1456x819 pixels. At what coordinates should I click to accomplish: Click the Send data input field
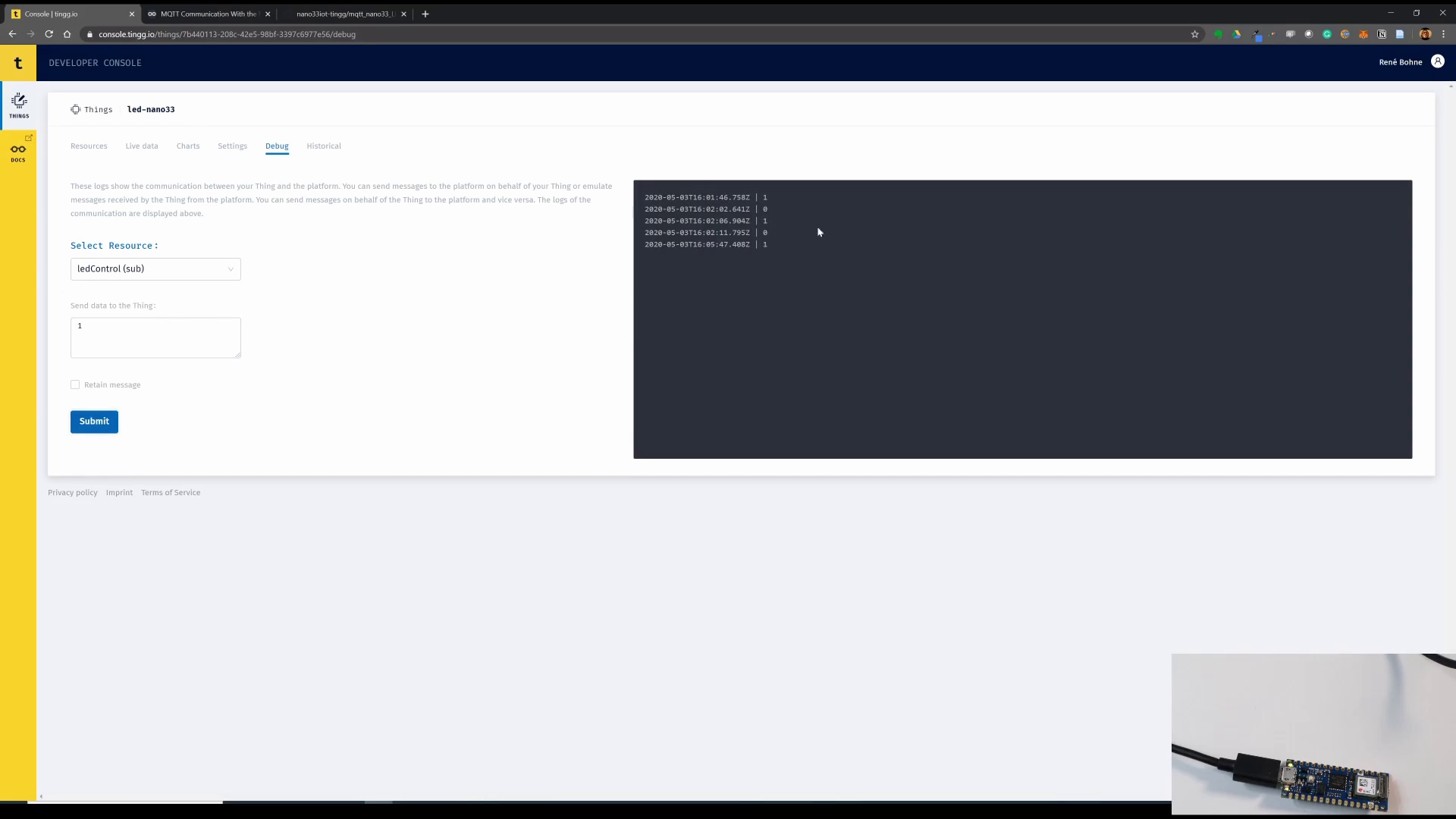(x=155, y=337)
